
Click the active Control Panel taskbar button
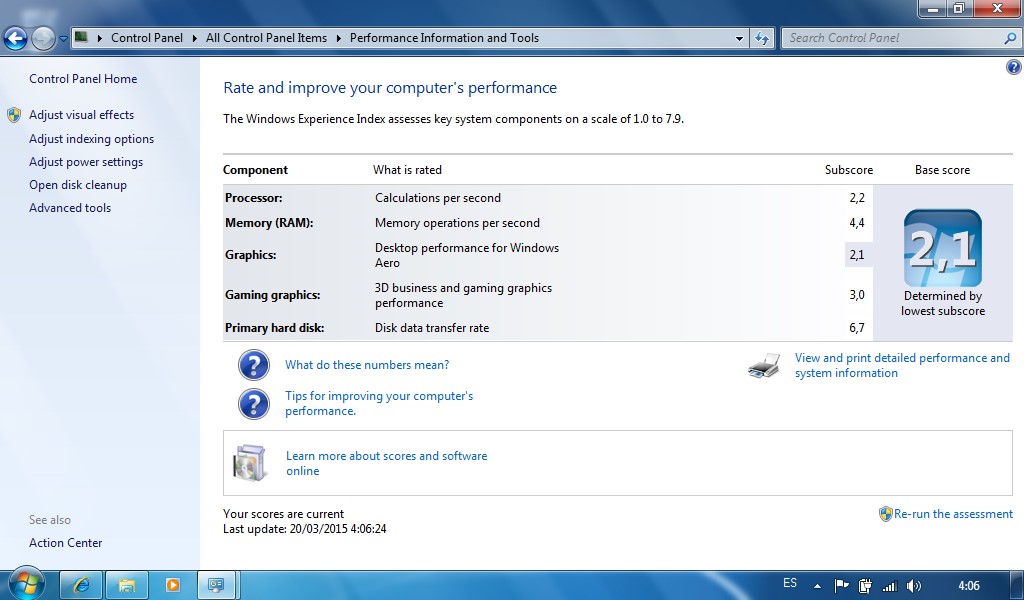[x=217, y=585]
